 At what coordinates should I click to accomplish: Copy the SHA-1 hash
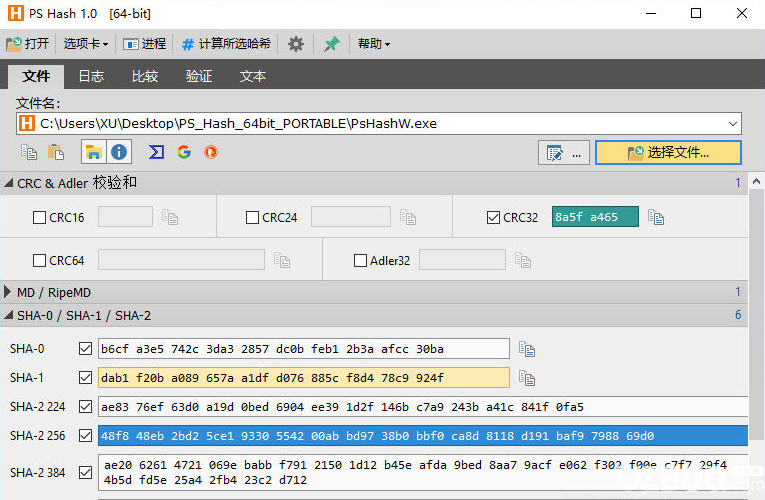click(x=527, y=378)
